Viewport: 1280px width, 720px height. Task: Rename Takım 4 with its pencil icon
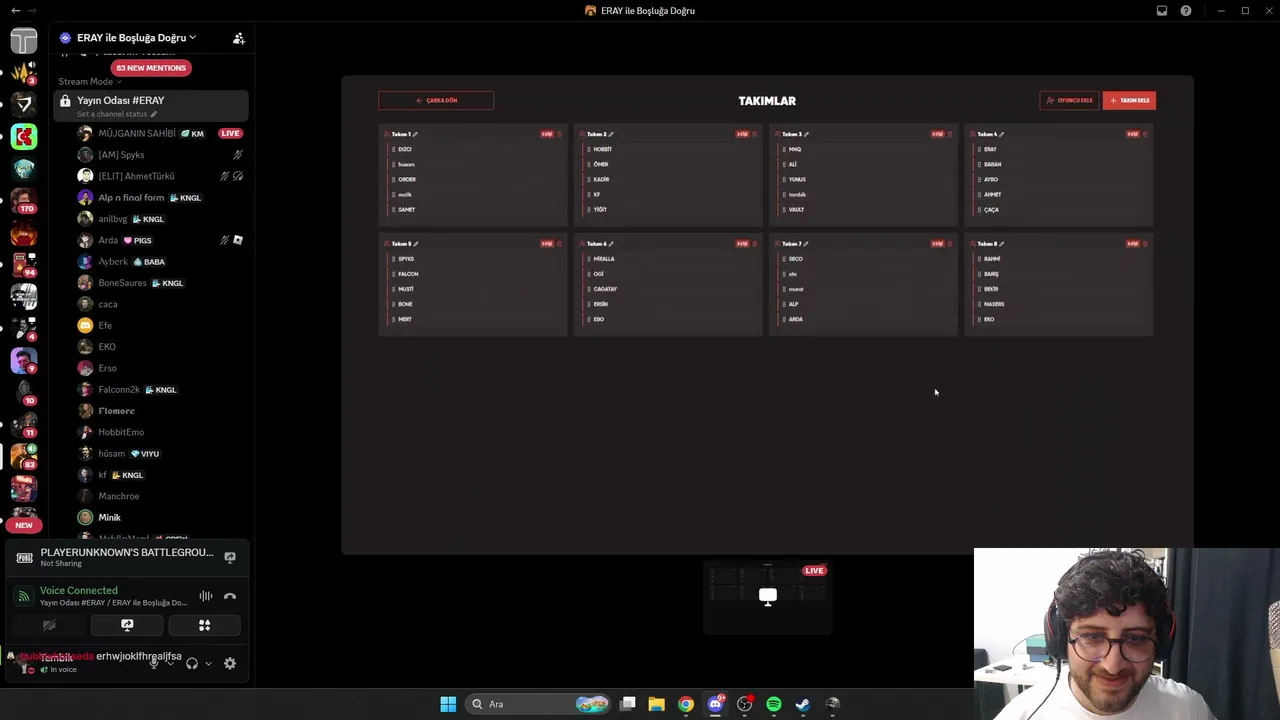click(x=1001, y=134)
